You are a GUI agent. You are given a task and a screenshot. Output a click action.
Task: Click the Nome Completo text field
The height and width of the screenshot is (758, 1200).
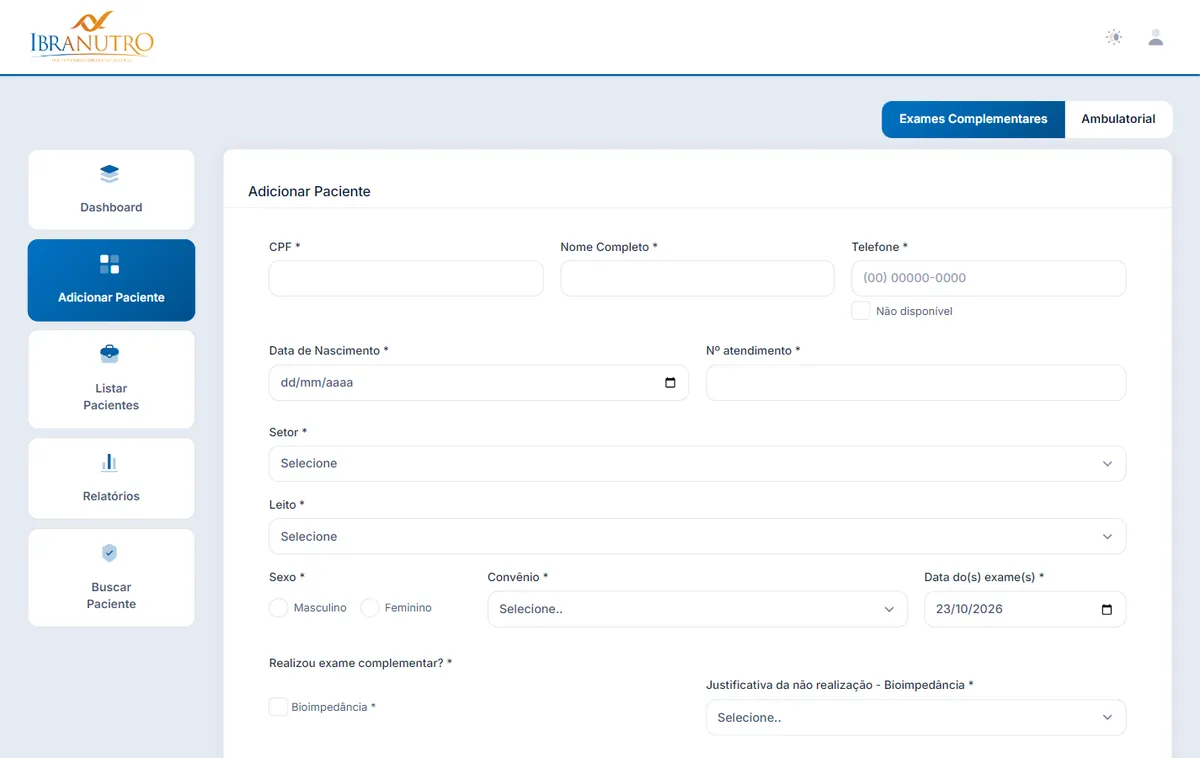coord(697,279)
